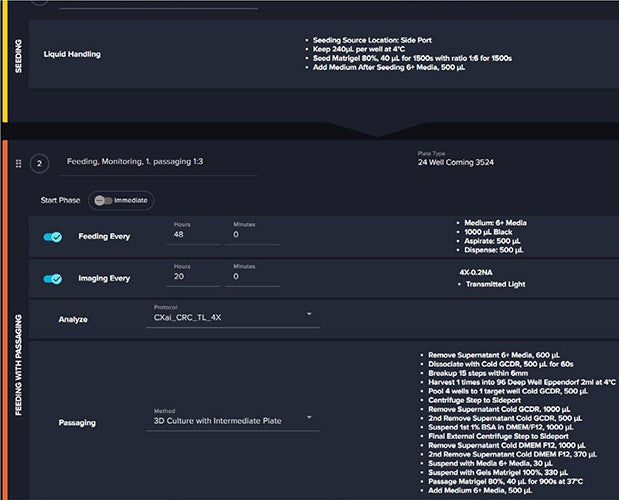Select the phase number 2 circle
The height and width of the screenshot is (500, 619).
click(x=39, y=163)
